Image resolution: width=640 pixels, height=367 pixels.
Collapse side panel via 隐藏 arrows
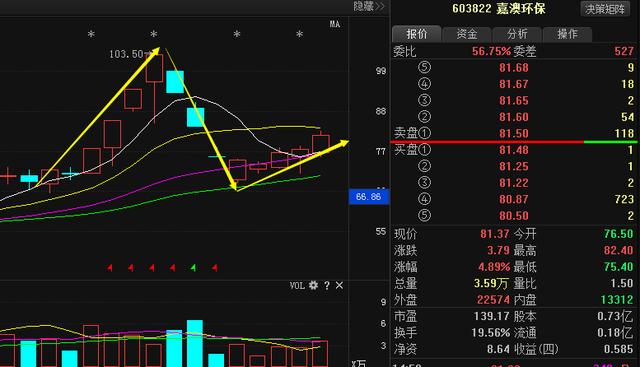369,6
